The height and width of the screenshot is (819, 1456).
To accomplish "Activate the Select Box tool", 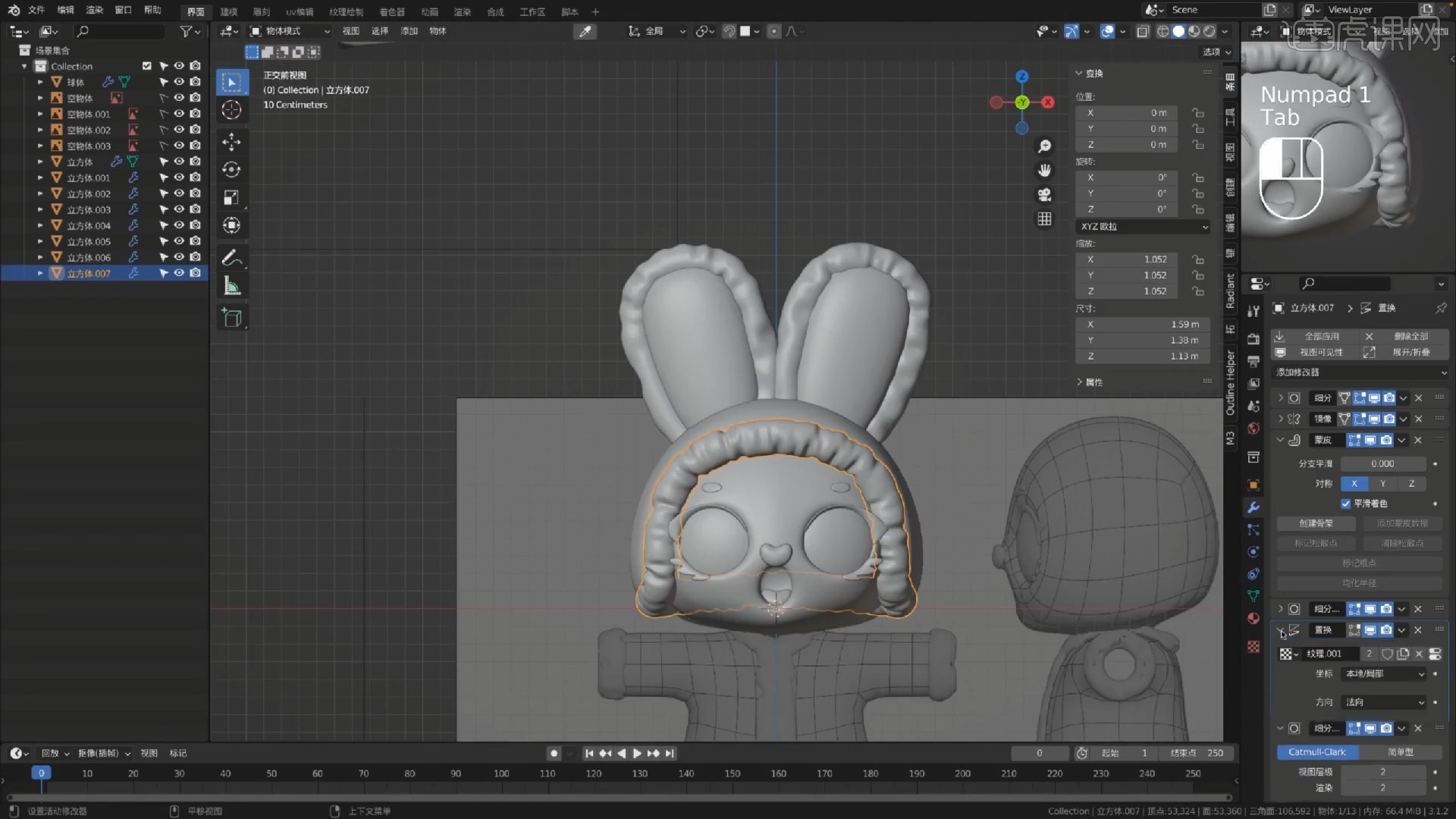I will (231, 82).
